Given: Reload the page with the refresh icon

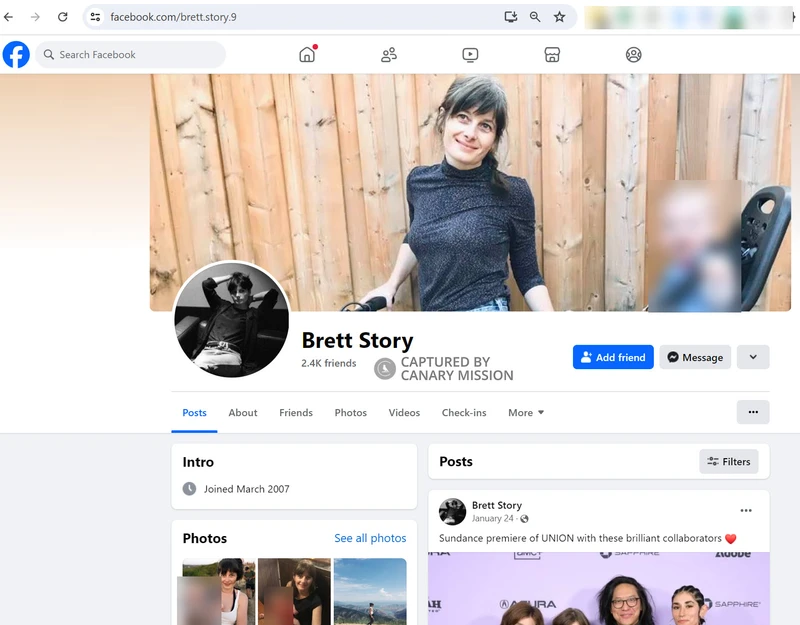Looking at the screenshot, I should click(x=62, y=17).
